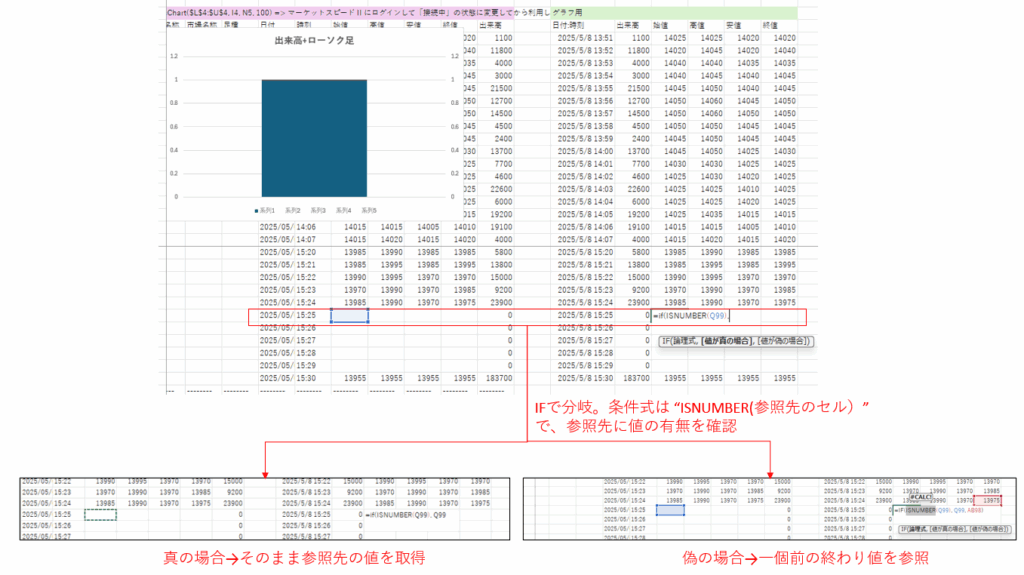Screen dimensions: 1024x575
Task: Select the green グラフ用 header cell
Action: (674, 12)
